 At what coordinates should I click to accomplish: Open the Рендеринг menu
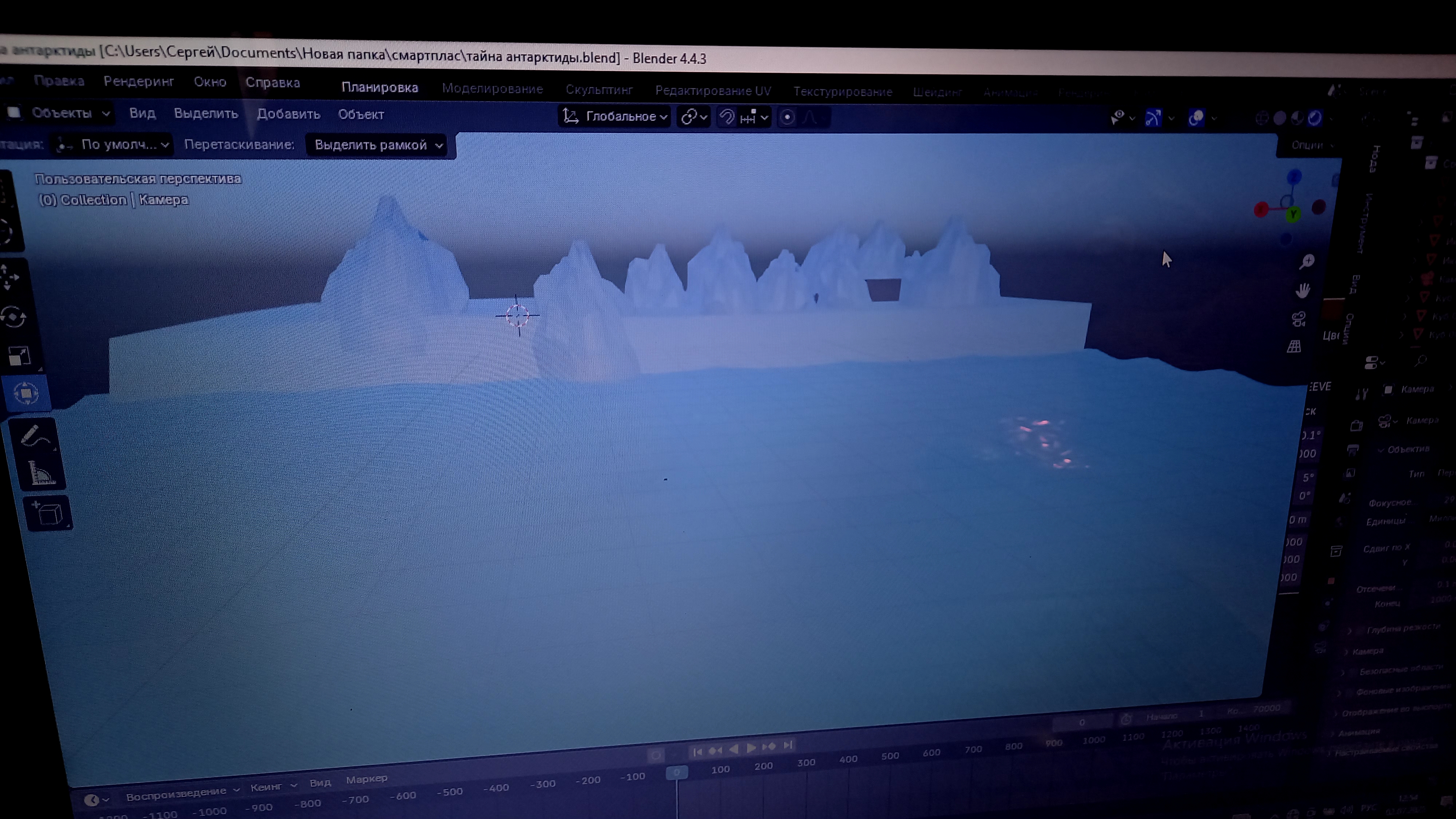pos(138,82)
